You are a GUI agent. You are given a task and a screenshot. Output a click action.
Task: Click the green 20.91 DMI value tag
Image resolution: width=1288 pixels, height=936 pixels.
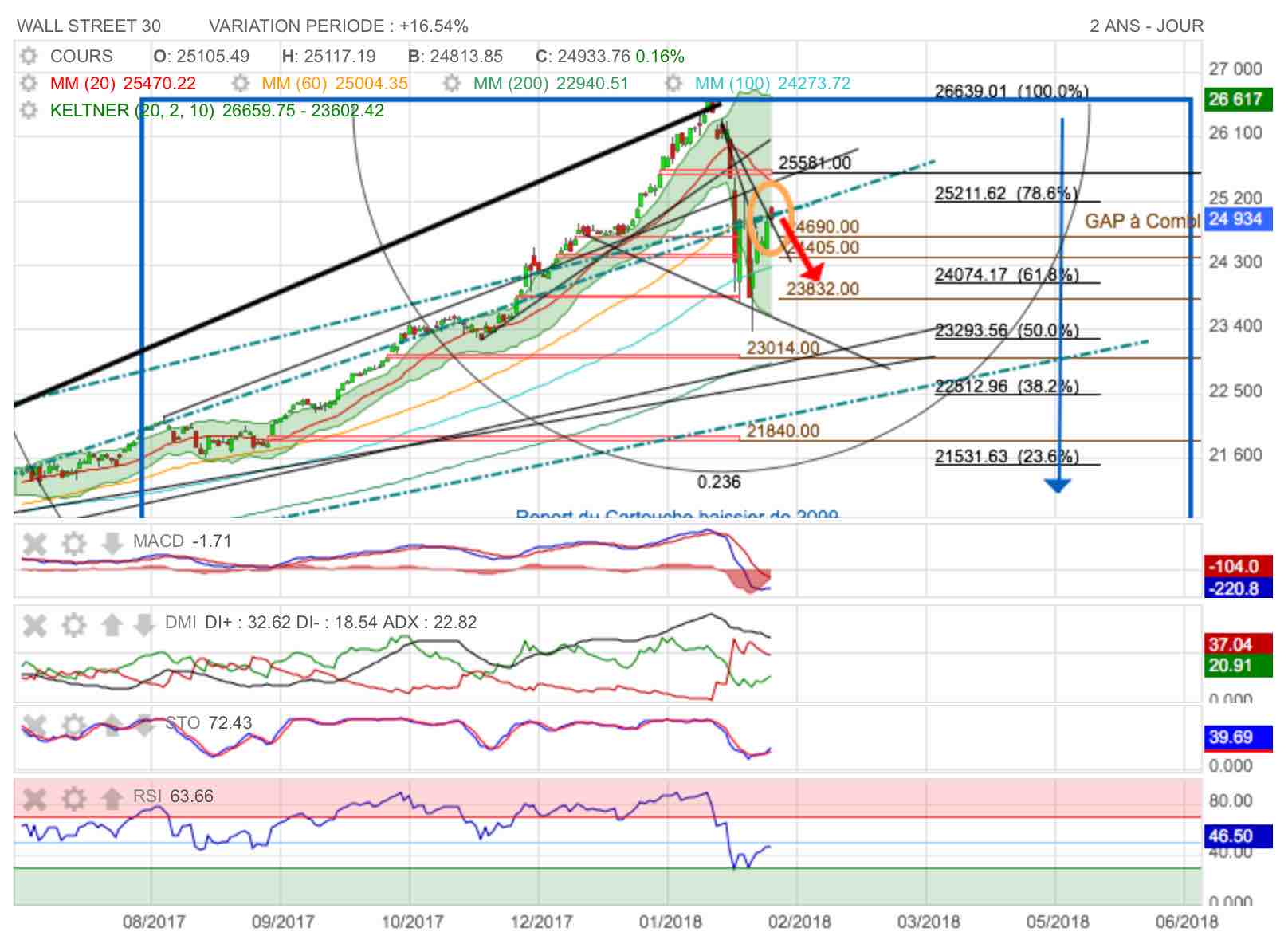coord(1238,665)
